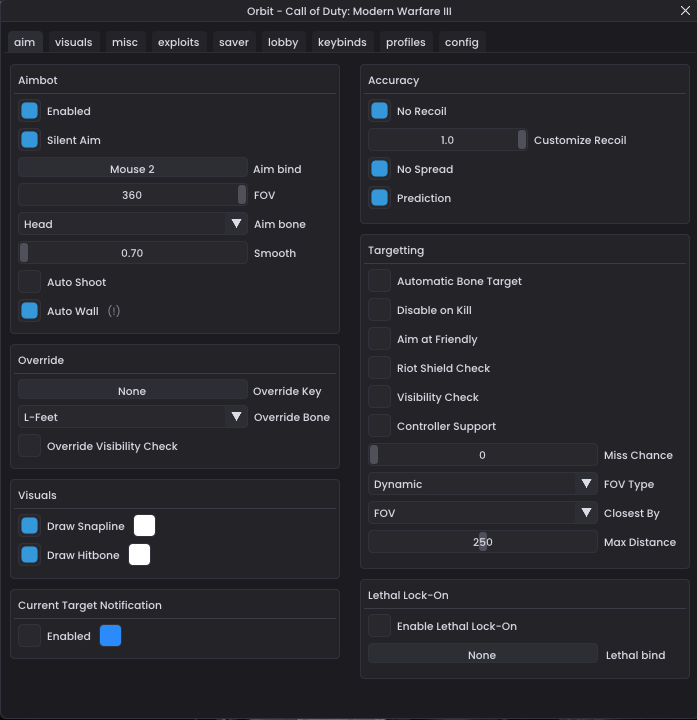Close the Orbit window with the X
This screenshot has height=720, width=697.
(x=685, y=11)
